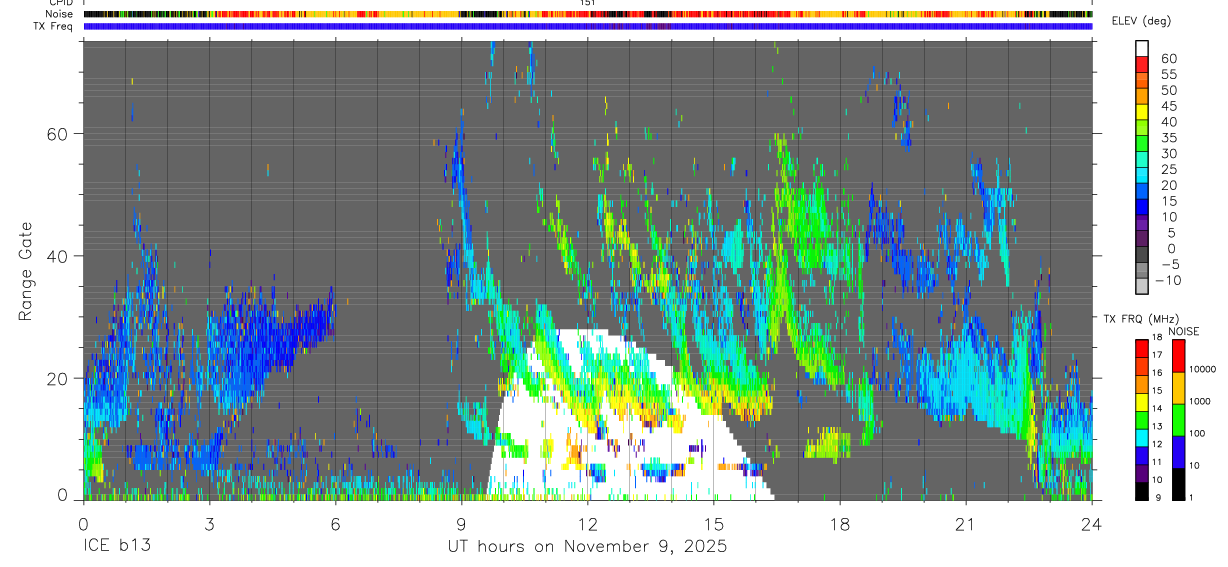Select the 'ICE b13' radar beam label
The width and height of the screenshot is (1228, 567).
pyautogui.click(x=118, y=547)
